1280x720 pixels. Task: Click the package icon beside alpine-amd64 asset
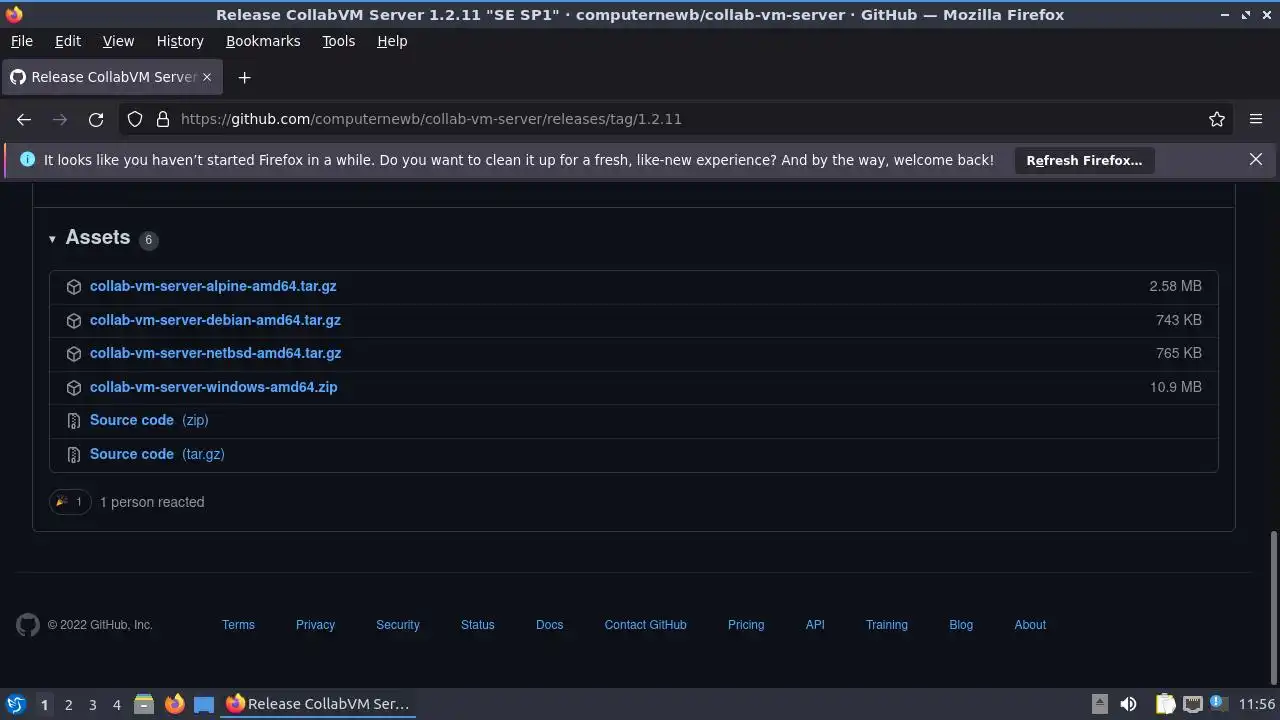point(74,287)
